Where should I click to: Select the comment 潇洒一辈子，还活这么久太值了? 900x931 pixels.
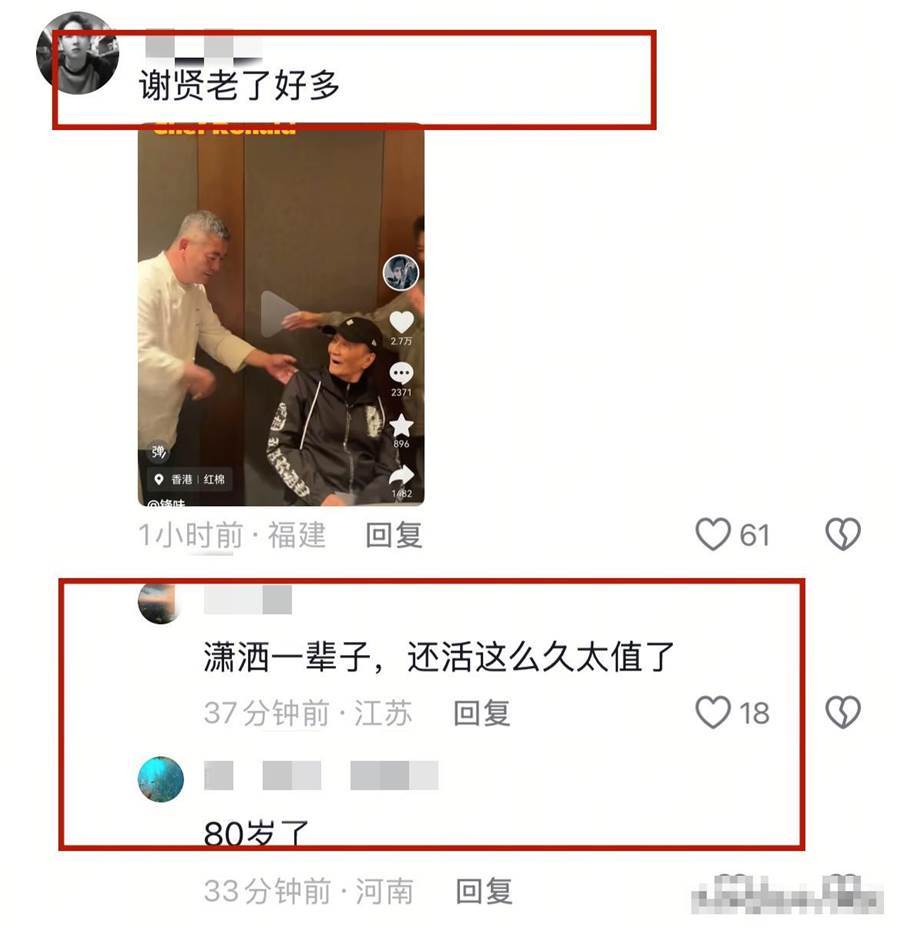pos(438,657)
